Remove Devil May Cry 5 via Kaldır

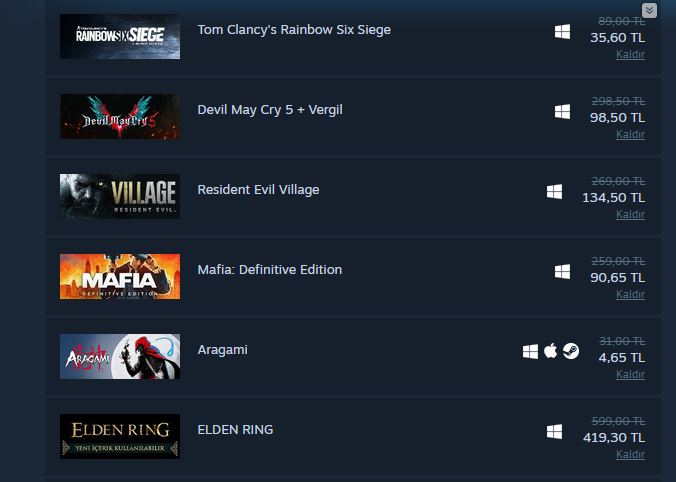(x=630, y=135)
